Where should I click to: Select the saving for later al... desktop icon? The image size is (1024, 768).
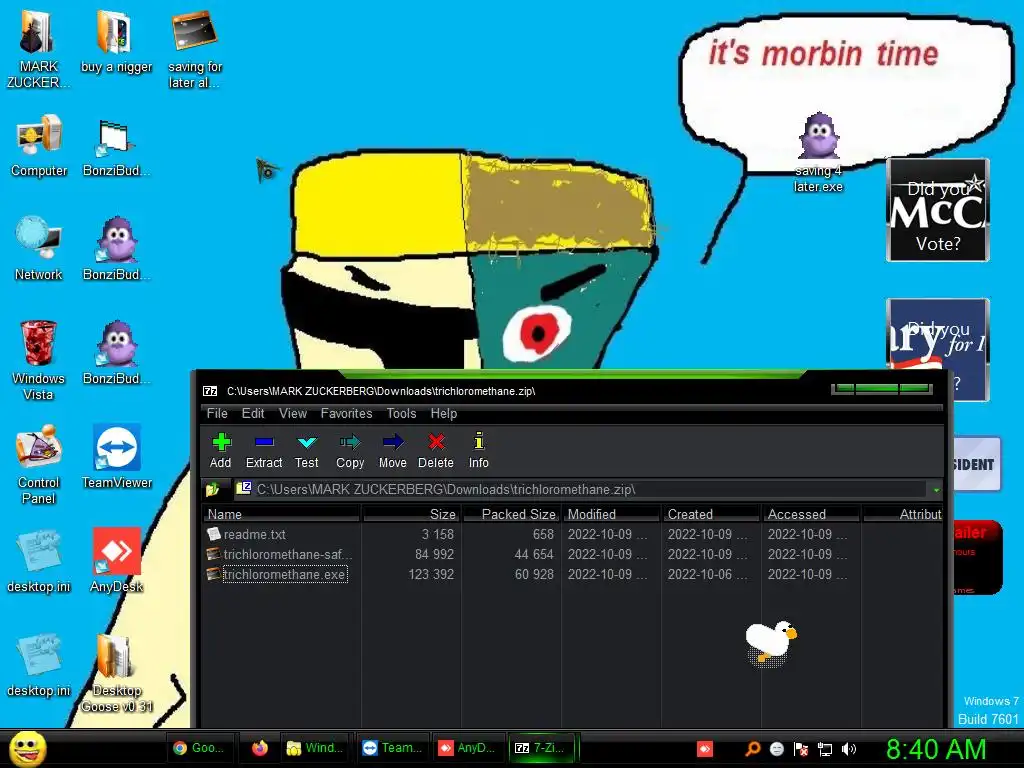(x=195, y=50)
